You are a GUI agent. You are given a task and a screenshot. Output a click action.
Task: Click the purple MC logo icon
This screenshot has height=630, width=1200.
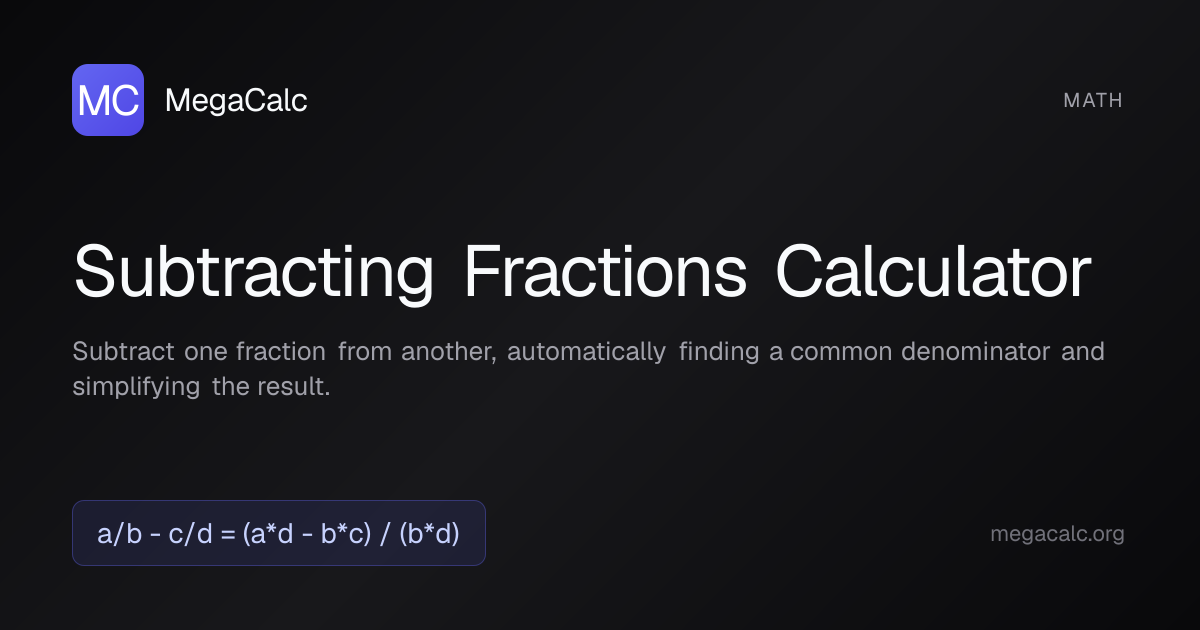click(108, 100)
